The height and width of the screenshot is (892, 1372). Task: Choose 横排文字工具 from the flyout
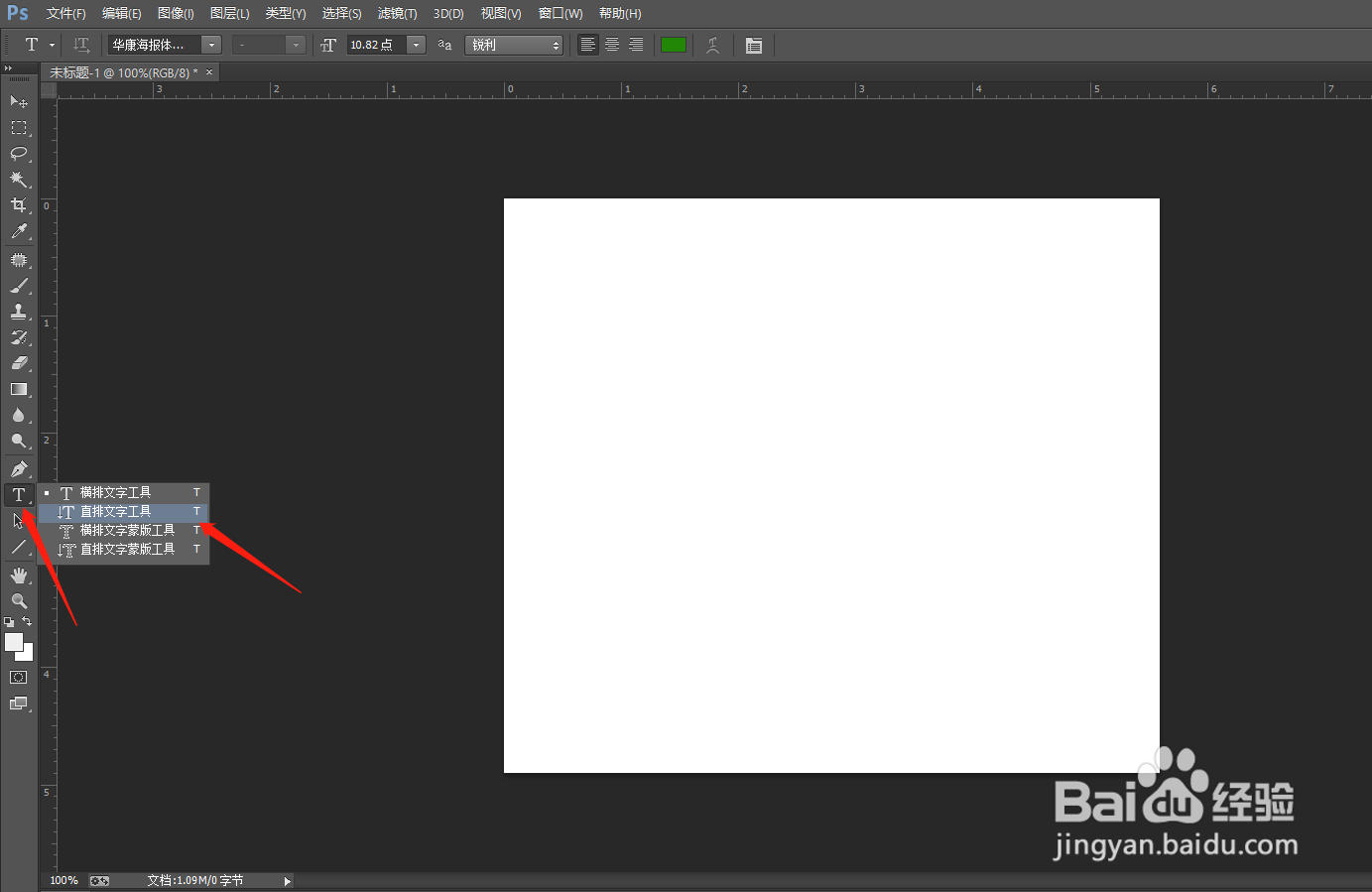click(x=123, y=493)
